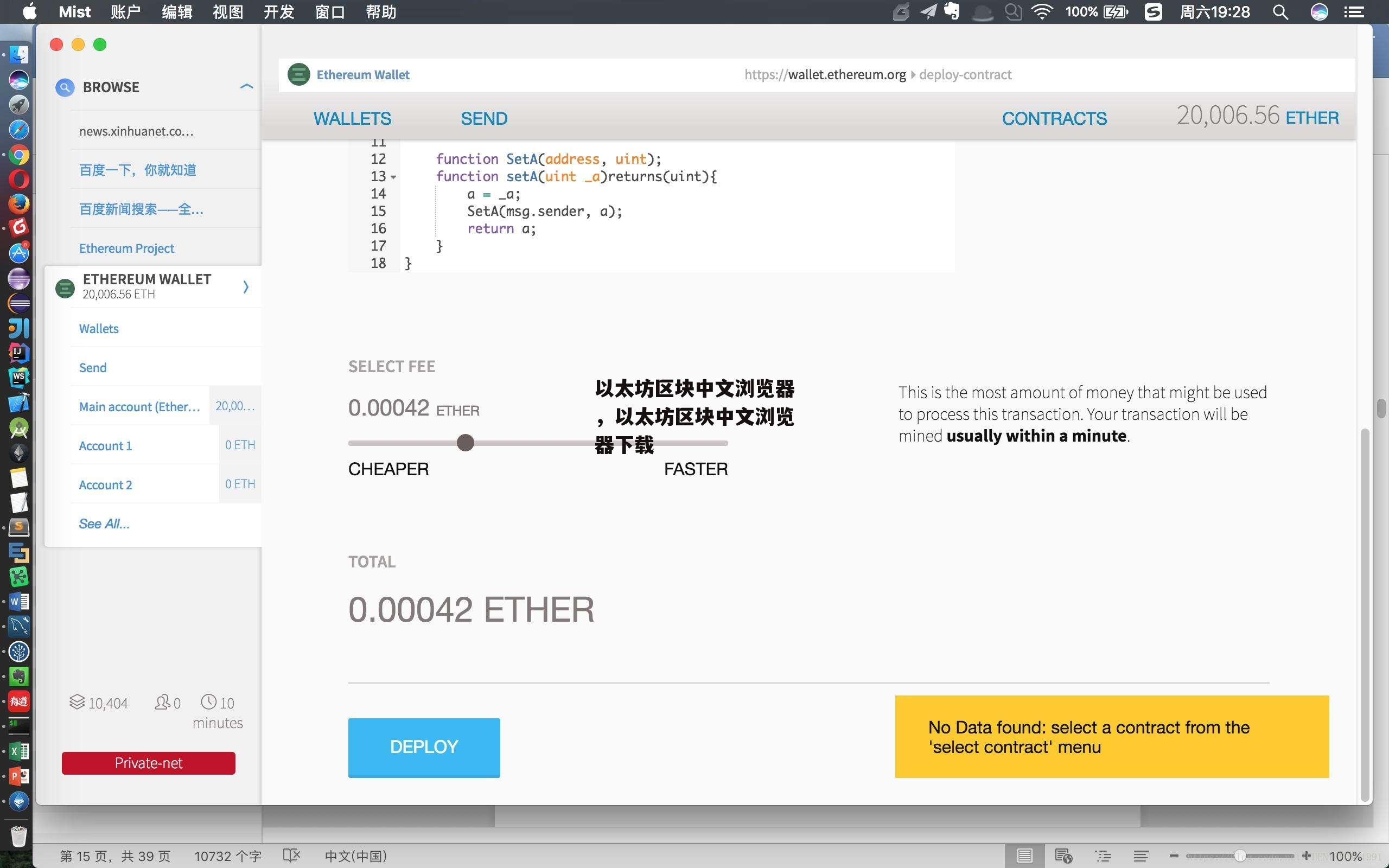Screen dimensions: 1389x868
Task: Open Sublime Text from the Dock
Action: 19,526
